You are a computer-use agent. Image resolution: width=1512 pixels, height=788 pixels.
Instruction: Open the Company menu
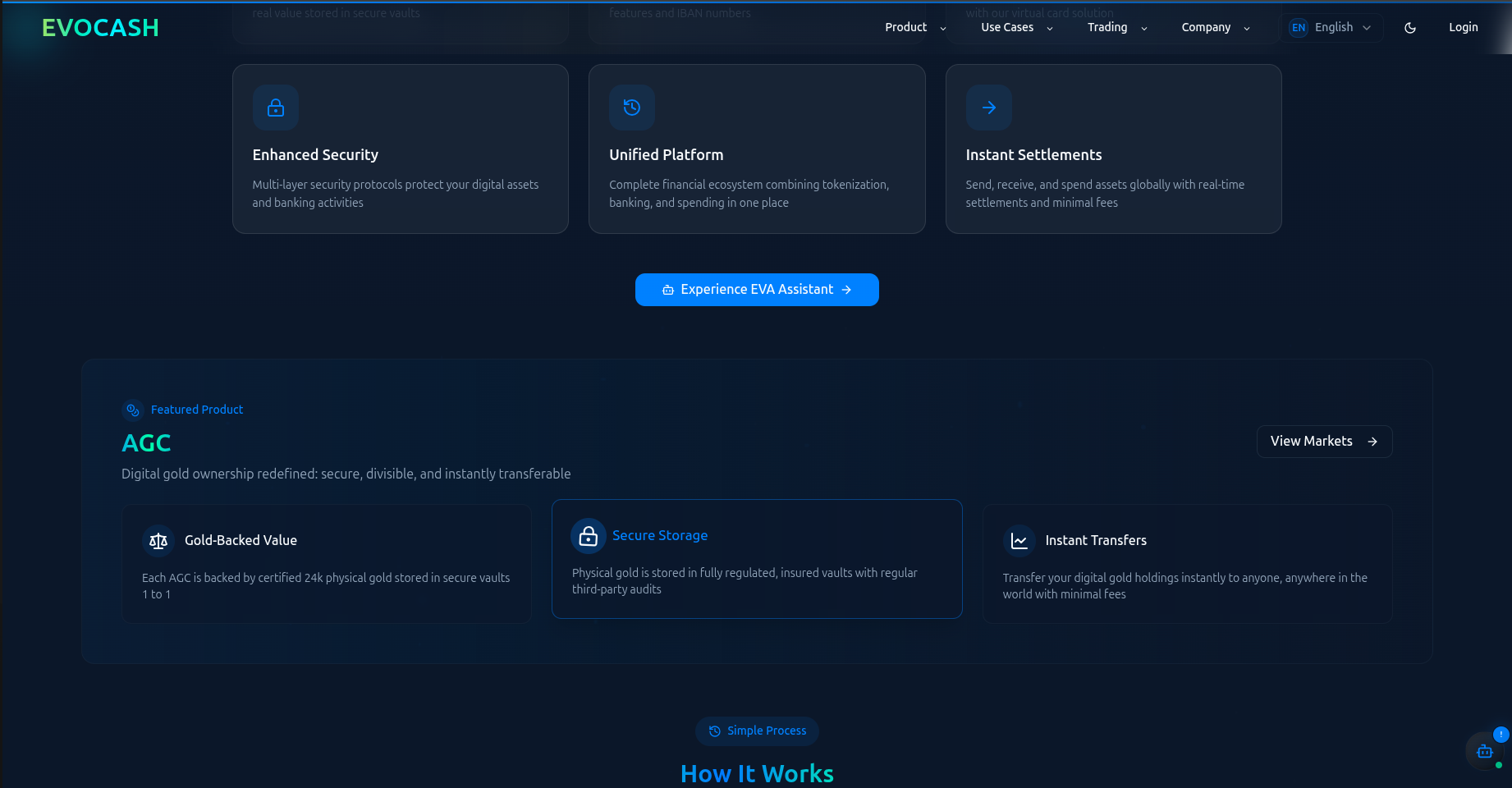click(x=1213, y=26)
